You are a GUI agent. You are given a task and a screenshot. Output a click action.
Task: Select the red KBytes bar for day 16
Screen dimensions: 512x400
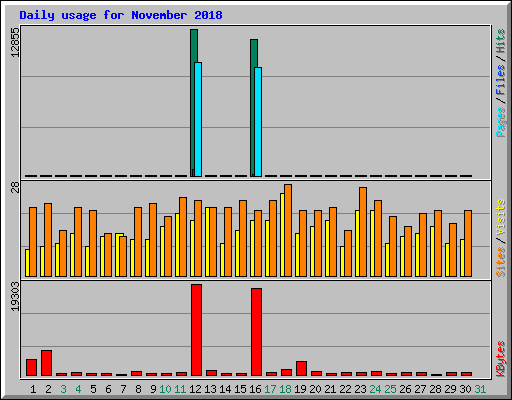(256, 332)
